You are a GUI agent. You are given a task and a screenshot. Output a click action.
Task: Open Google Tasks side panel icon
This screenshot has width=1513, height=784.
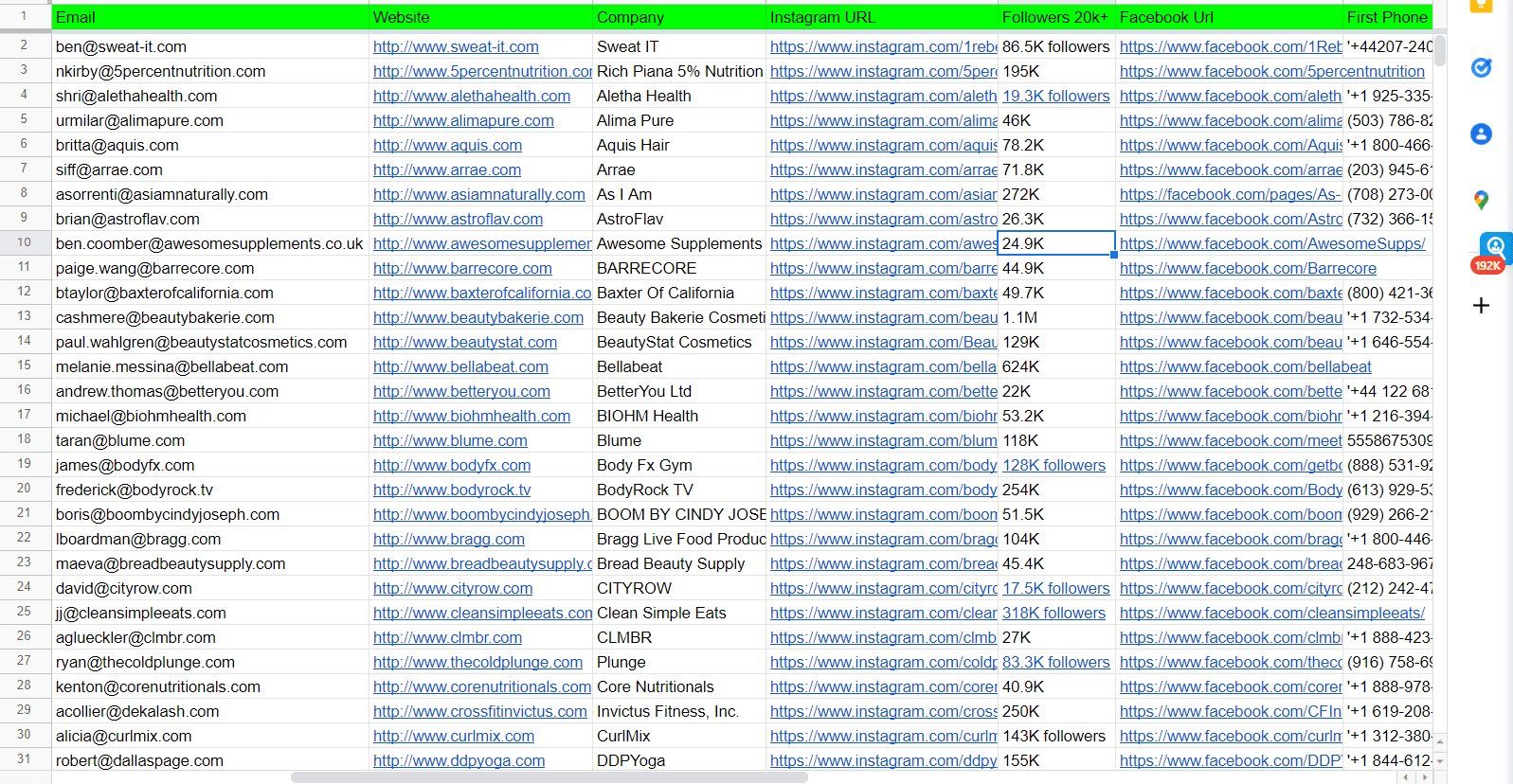click(x=1481, y=67)
